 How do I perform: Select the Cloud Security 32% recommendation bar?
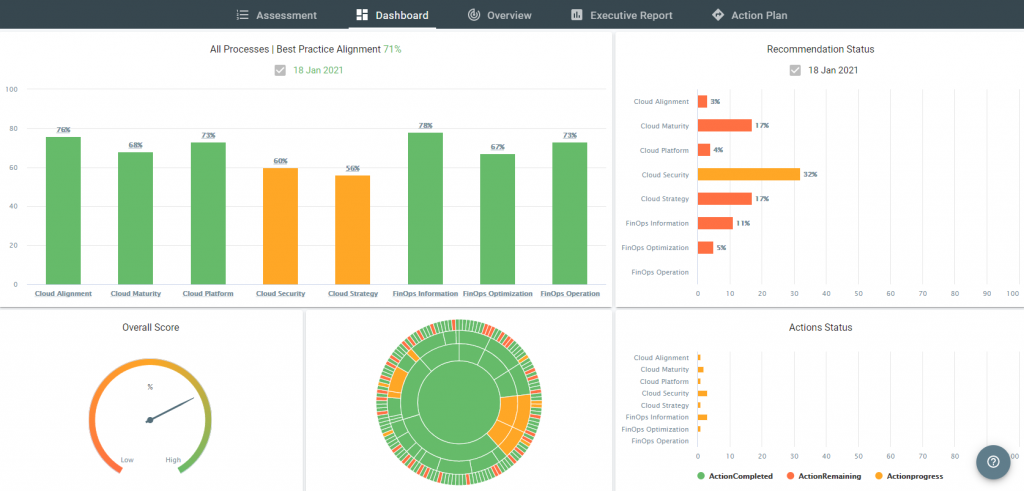click(748, 174)
